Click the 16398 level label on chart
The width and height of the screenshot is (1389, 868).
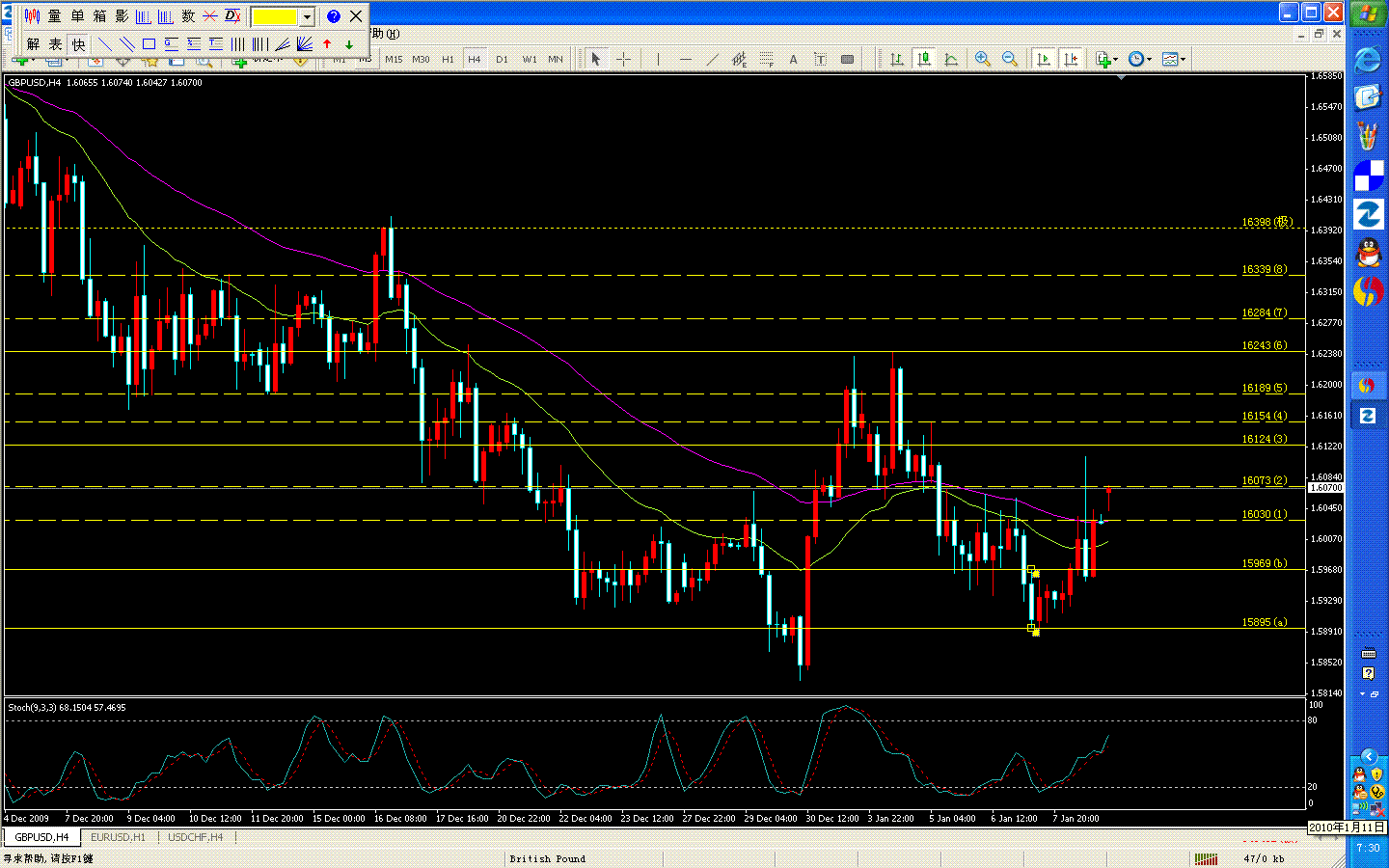click(x=1266, y=223)
